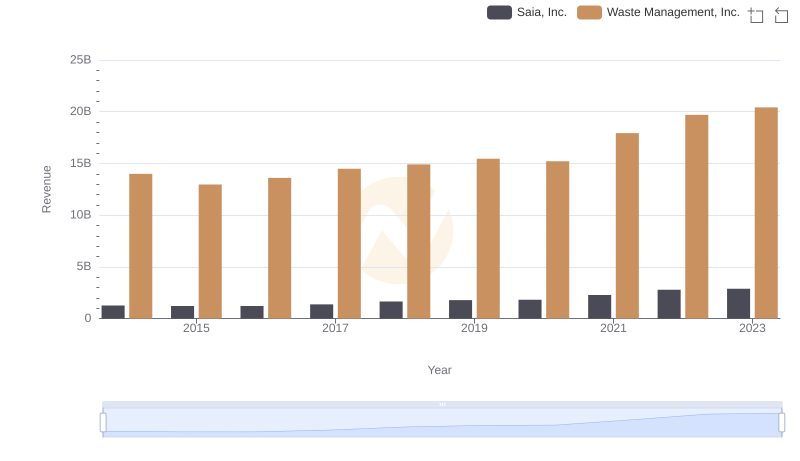Select the Saia 2017 bar

coord(321,312)
